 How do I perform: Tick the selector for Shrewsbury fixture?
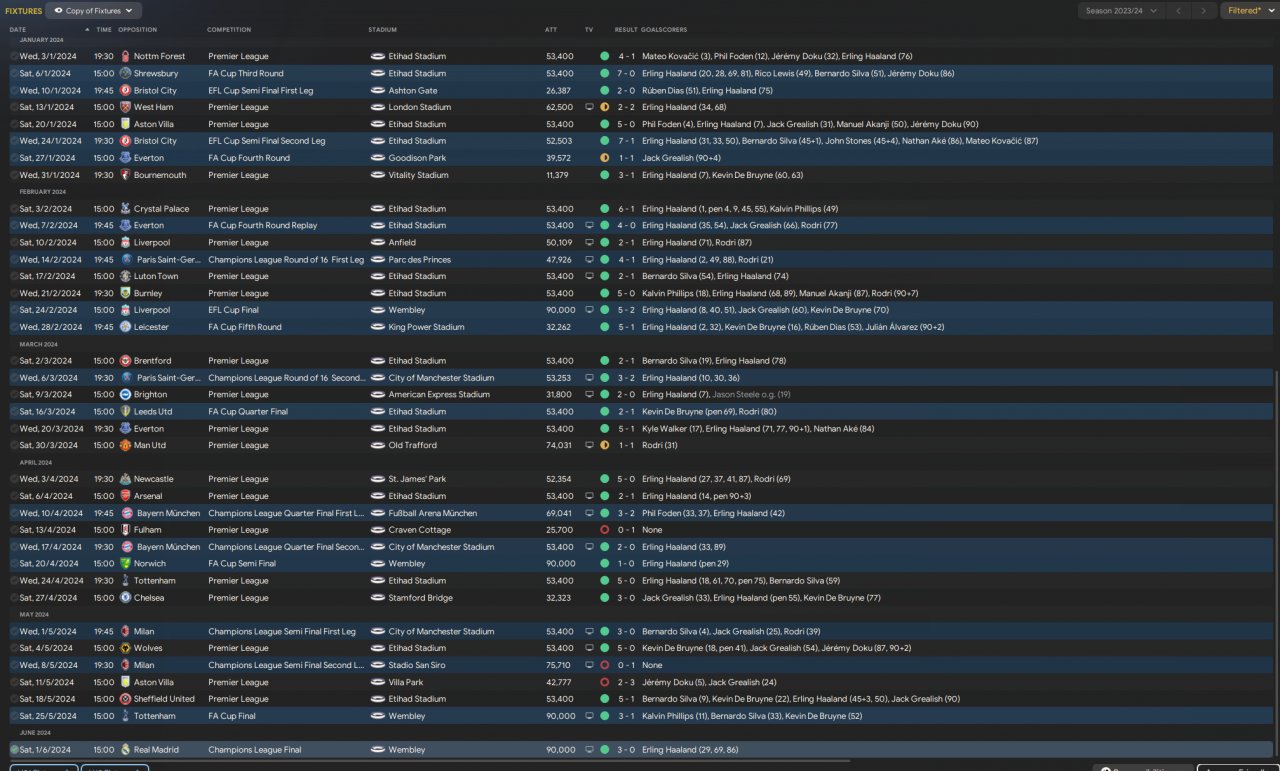14,74
